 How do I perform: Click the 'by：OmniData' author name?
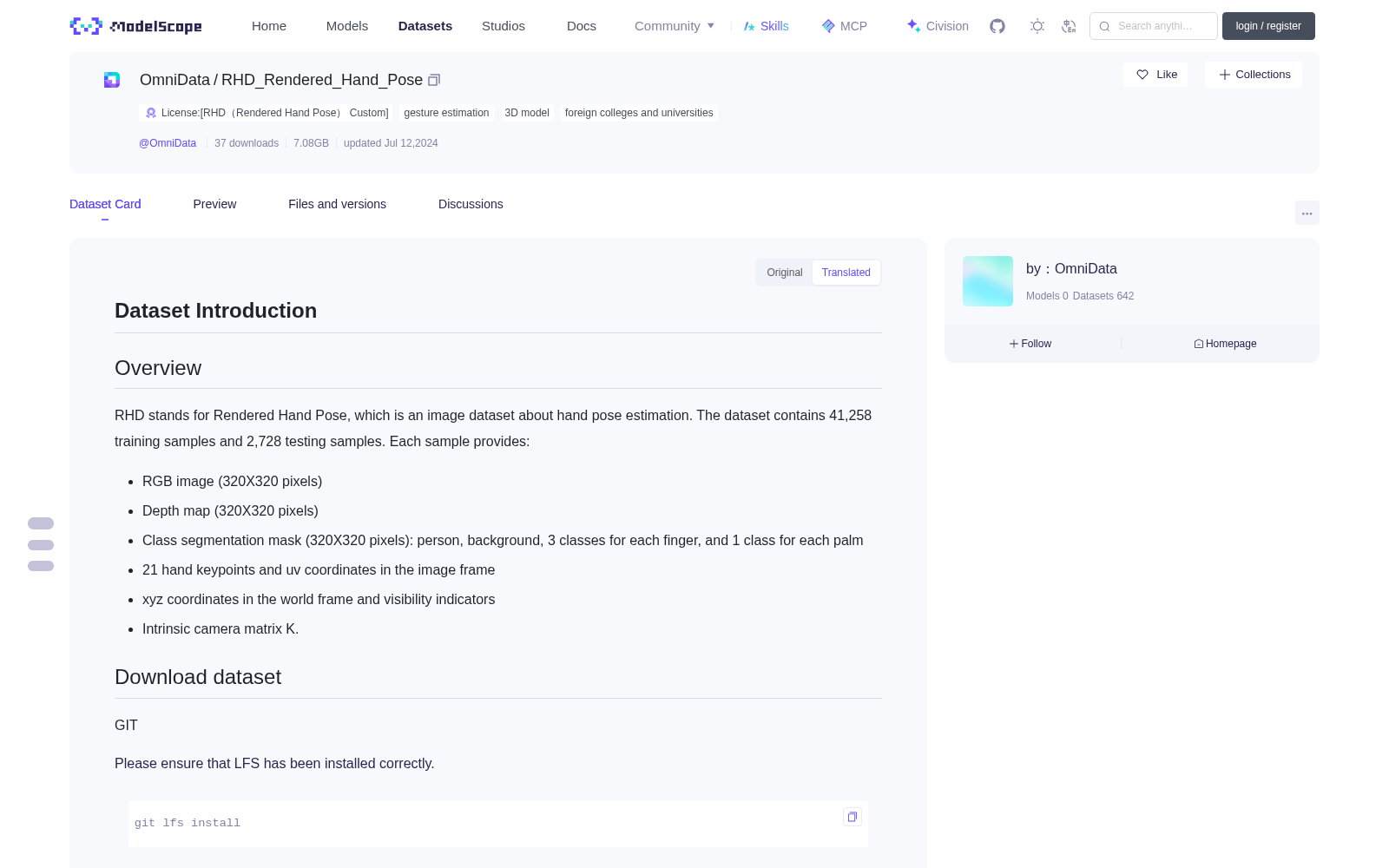pyautogui.click(x=1071, y=269)
